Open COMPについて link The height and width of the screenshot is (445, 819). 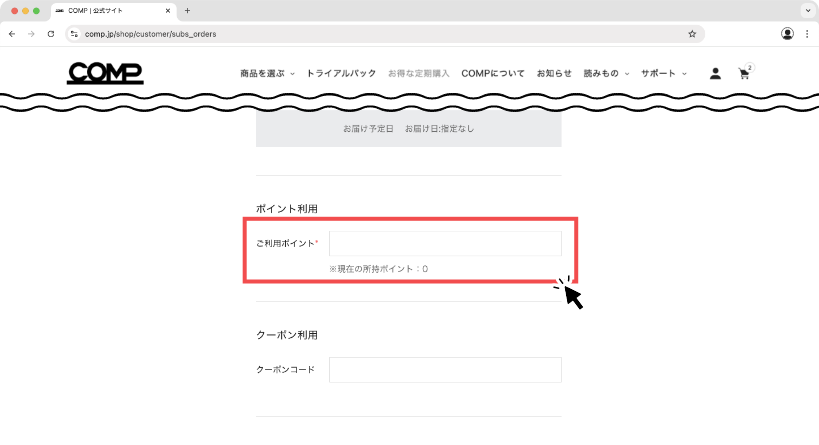pos(493,74)
